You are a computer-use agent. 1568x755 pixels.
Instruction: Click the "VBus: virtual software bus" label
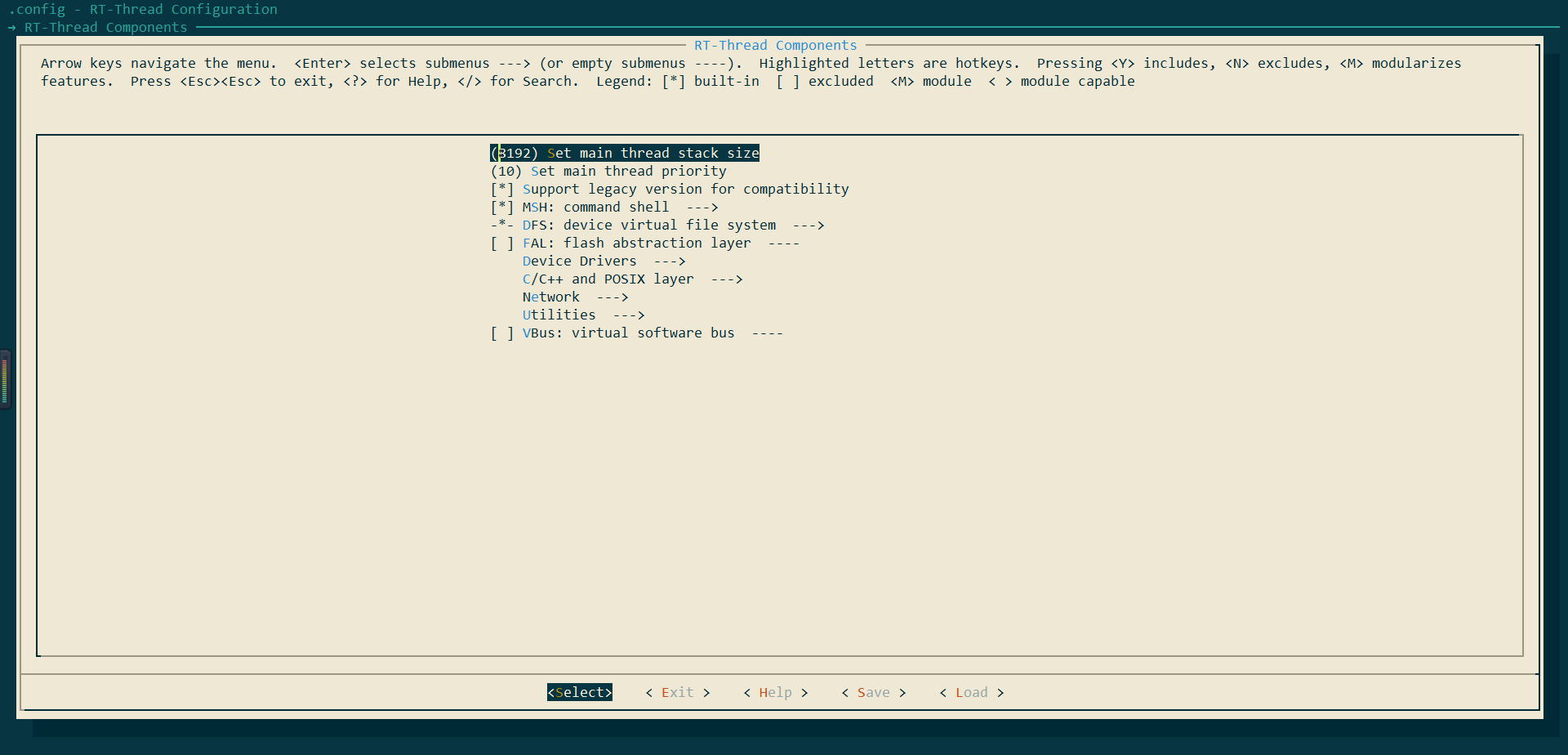click(x=629, y=333)
